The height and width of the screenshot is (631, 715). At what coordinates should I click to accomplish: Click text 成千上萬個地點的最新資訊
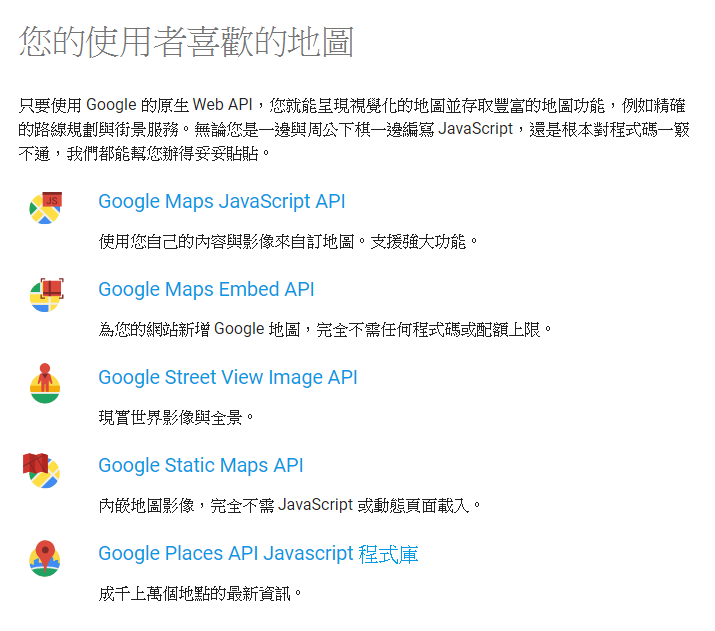[195, 594]
